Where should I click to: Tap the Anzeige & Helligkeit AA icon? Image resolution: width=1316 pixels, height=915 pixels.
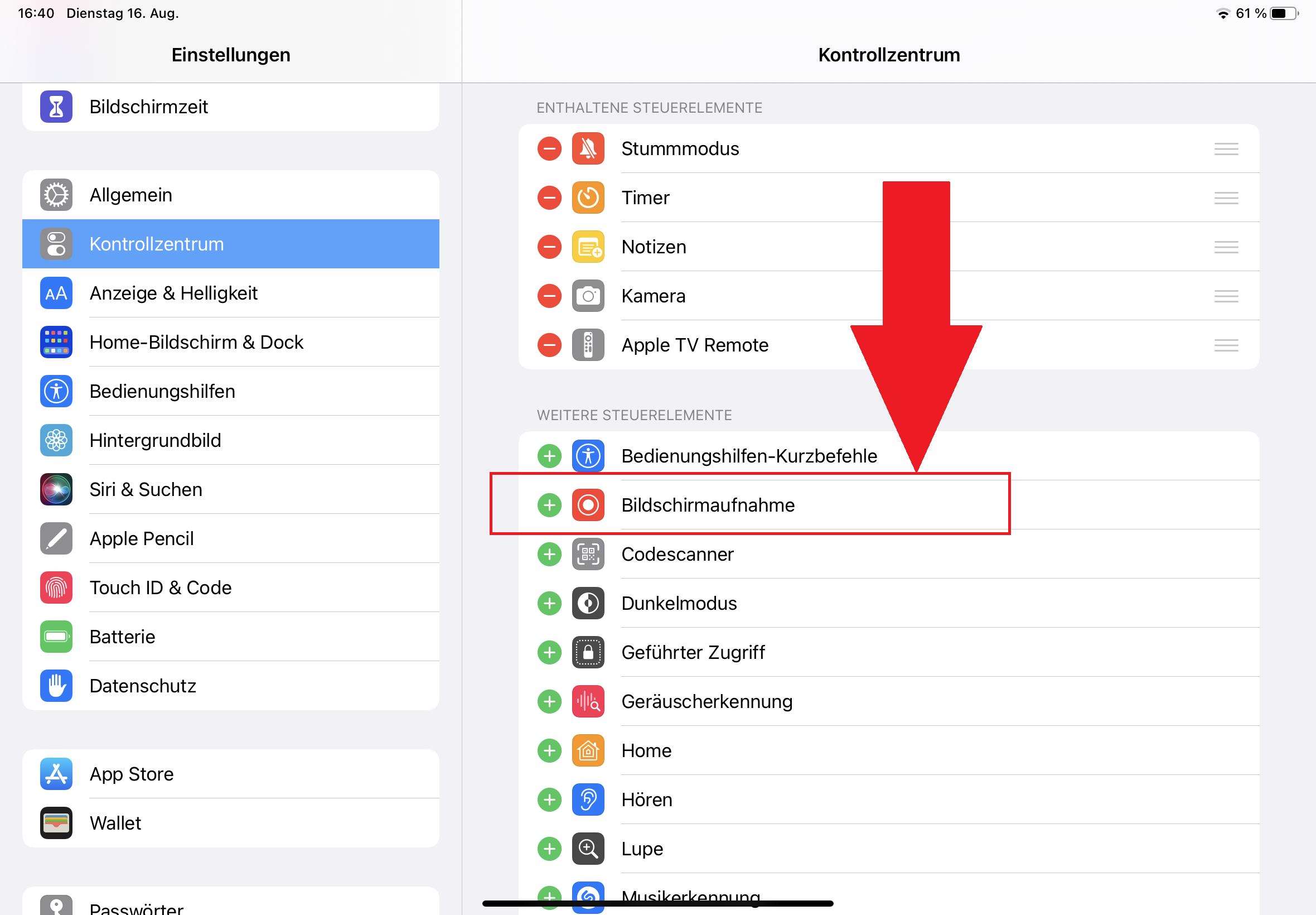(56, 293)
